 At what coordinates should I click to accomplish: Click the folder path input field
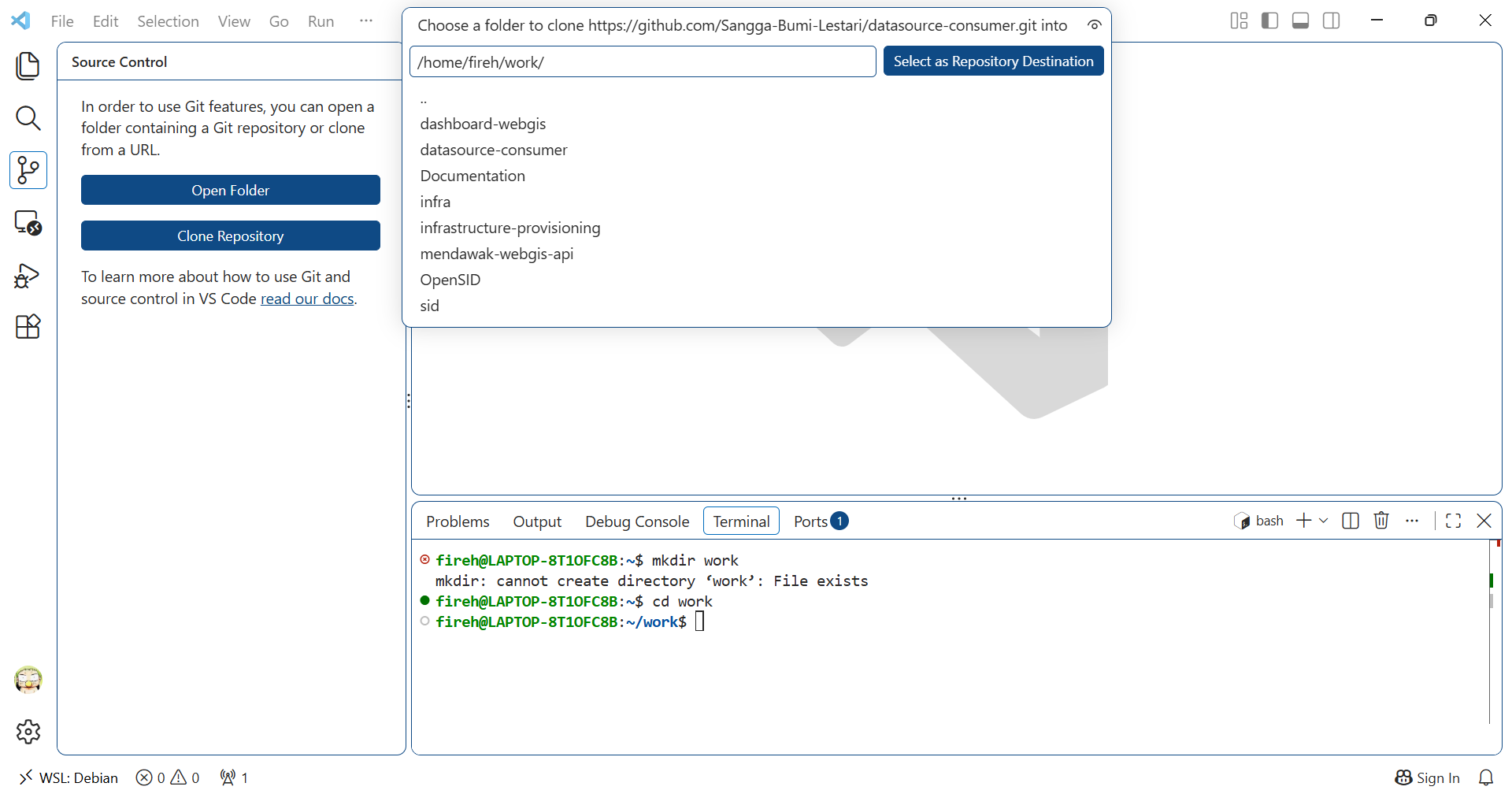(643, 61)
